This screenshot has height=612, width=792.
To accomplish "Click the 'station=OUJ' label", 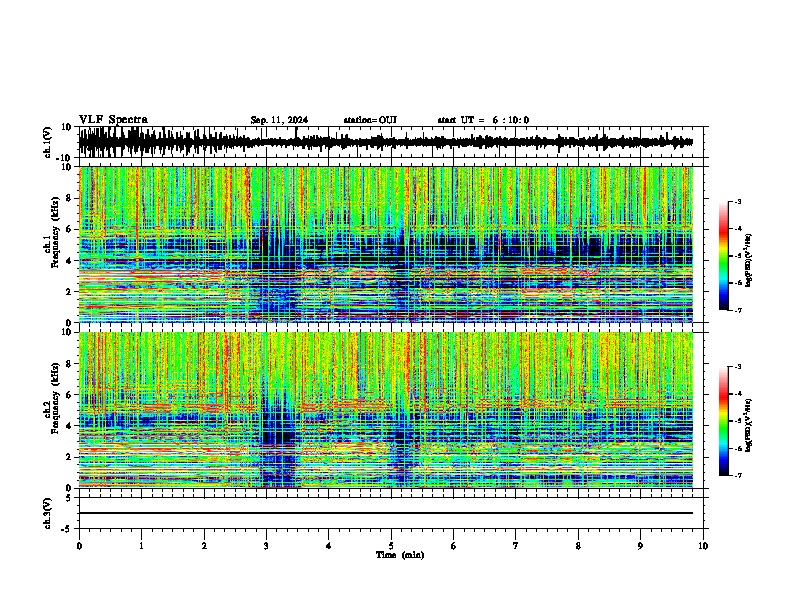I will click(370, 120).
